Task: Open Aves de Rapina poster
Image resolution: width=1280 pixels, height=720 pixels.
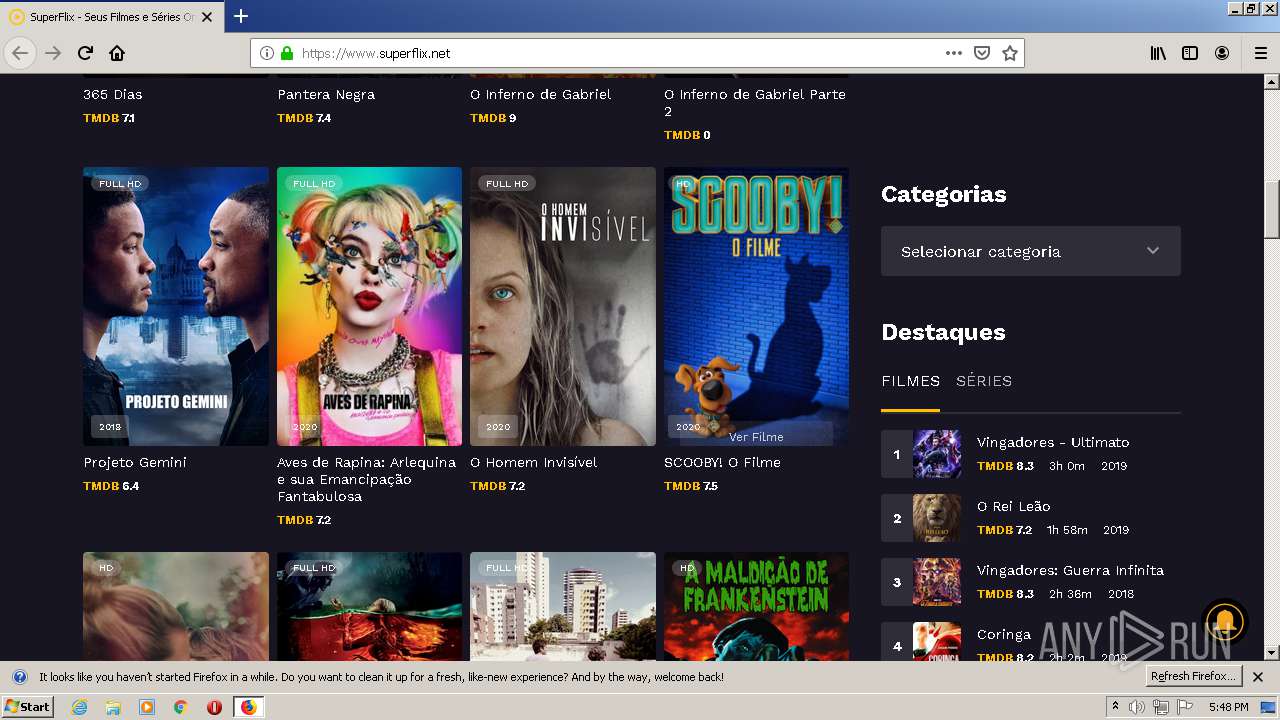Action: coord(369,306)
